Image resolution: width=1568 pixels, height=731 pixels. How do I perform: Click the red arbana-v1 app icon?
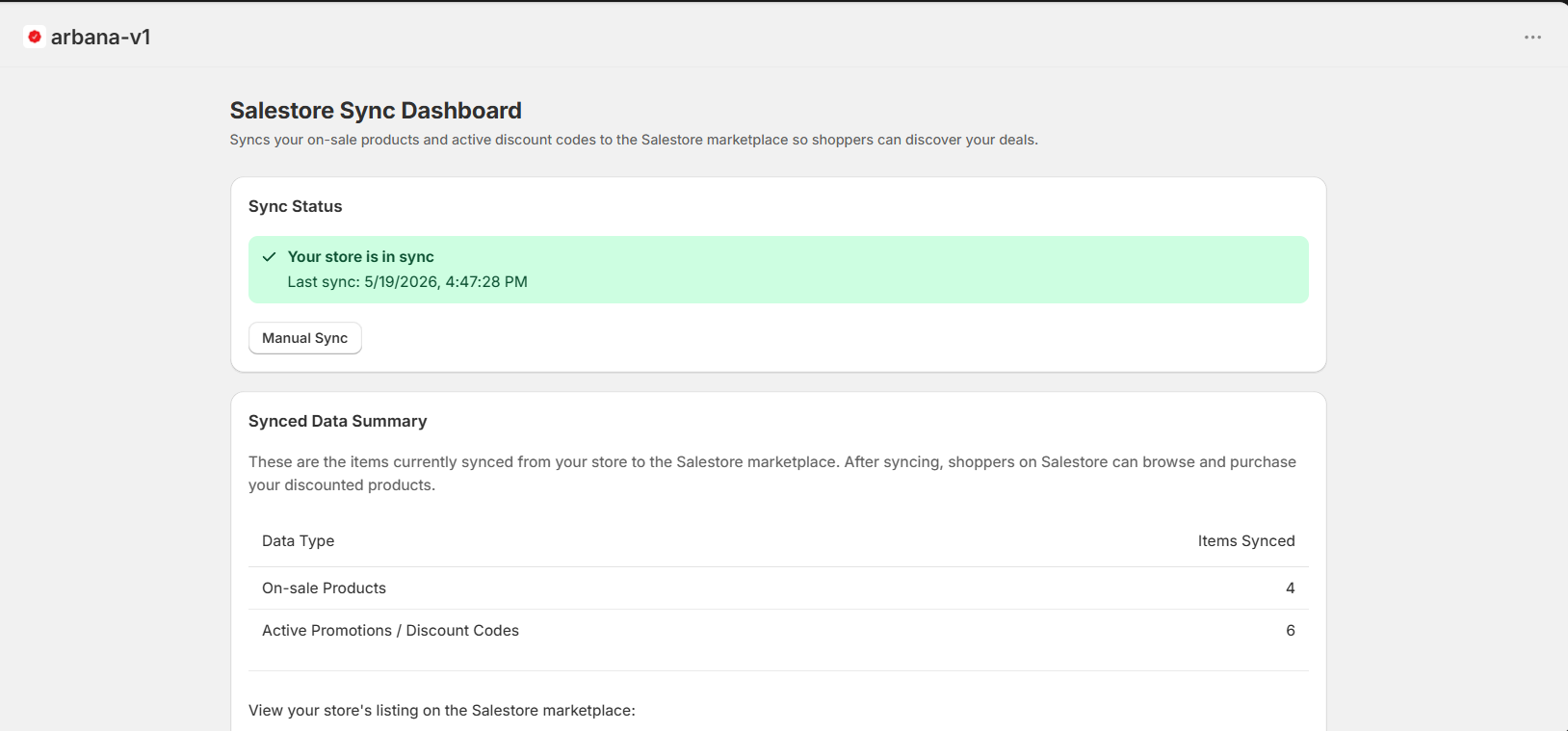tap(35, 37)
